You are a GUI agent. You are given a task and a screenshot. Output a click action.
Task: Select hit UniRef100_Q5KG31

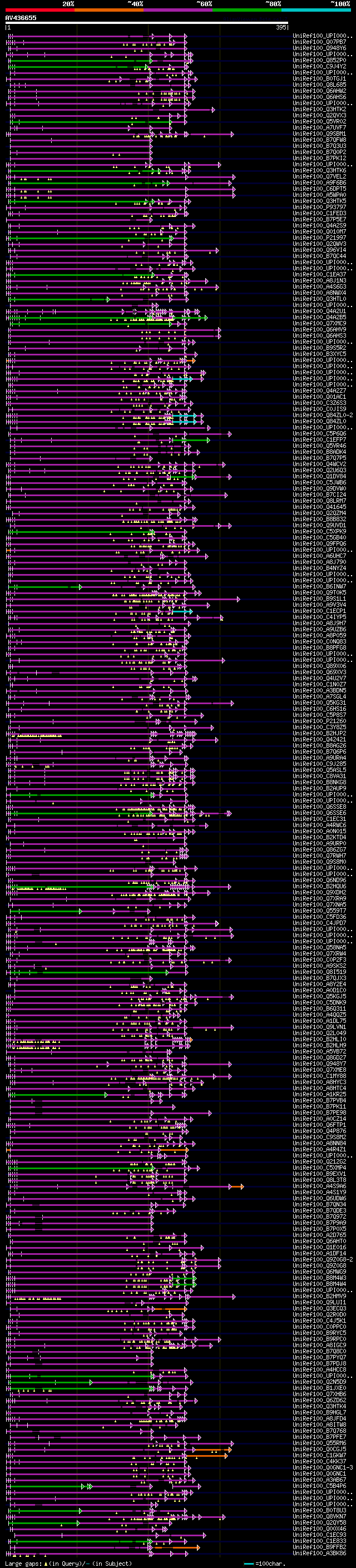[x=319, y=703]
